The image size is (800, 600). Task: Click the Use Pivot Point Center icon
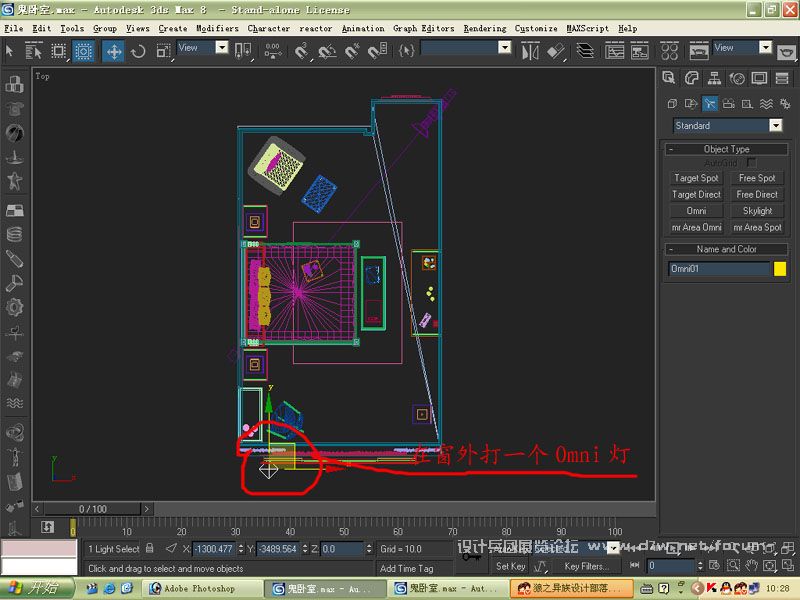point(243,51)
